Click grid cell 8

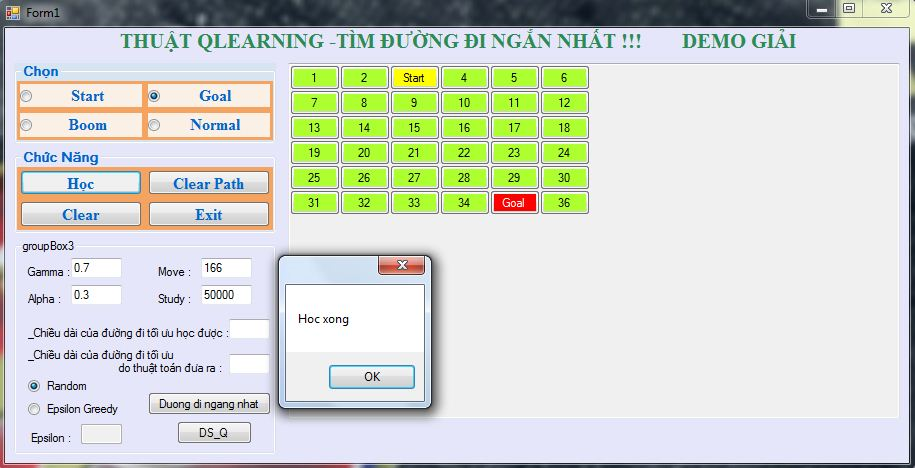(x=364, y=103)
